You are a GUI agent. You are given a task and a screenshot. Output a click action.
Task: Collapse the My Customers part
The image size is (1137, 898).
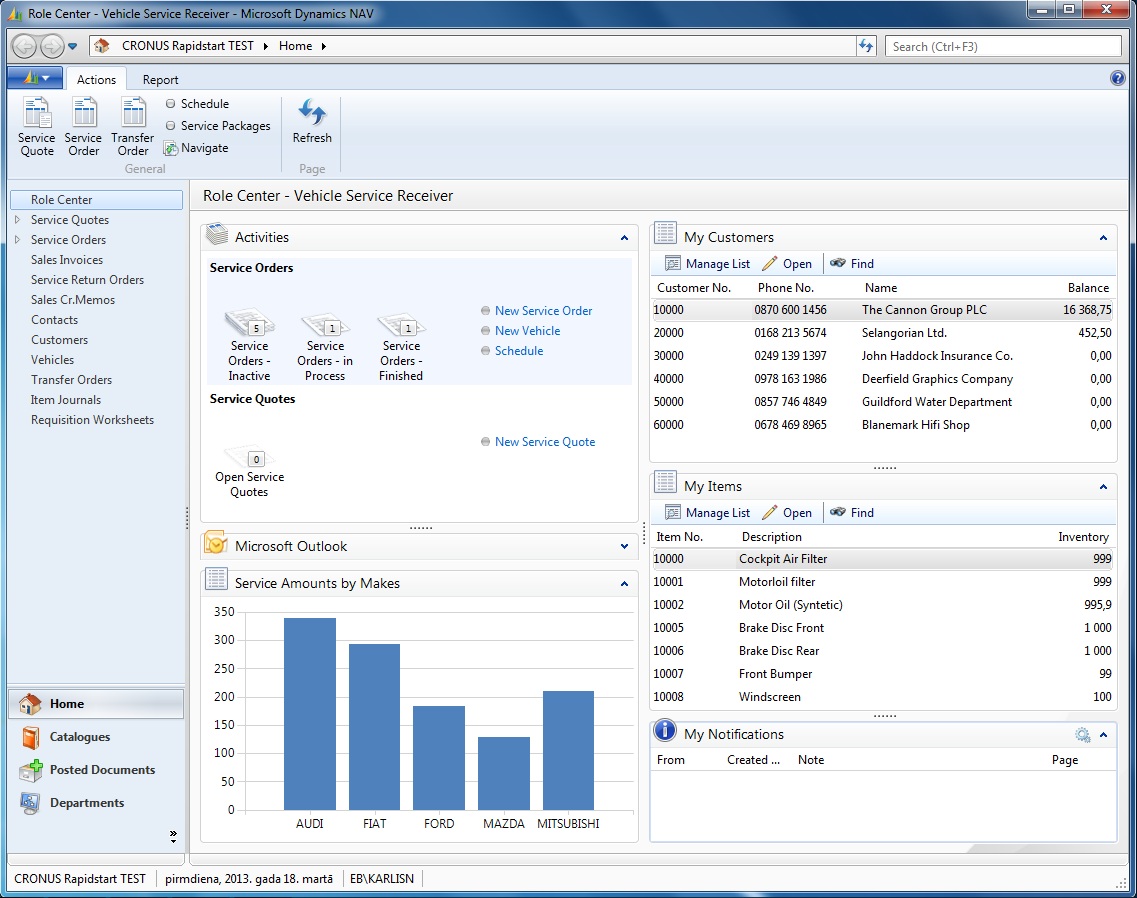pyautogui.click(x=1103, y=238)
